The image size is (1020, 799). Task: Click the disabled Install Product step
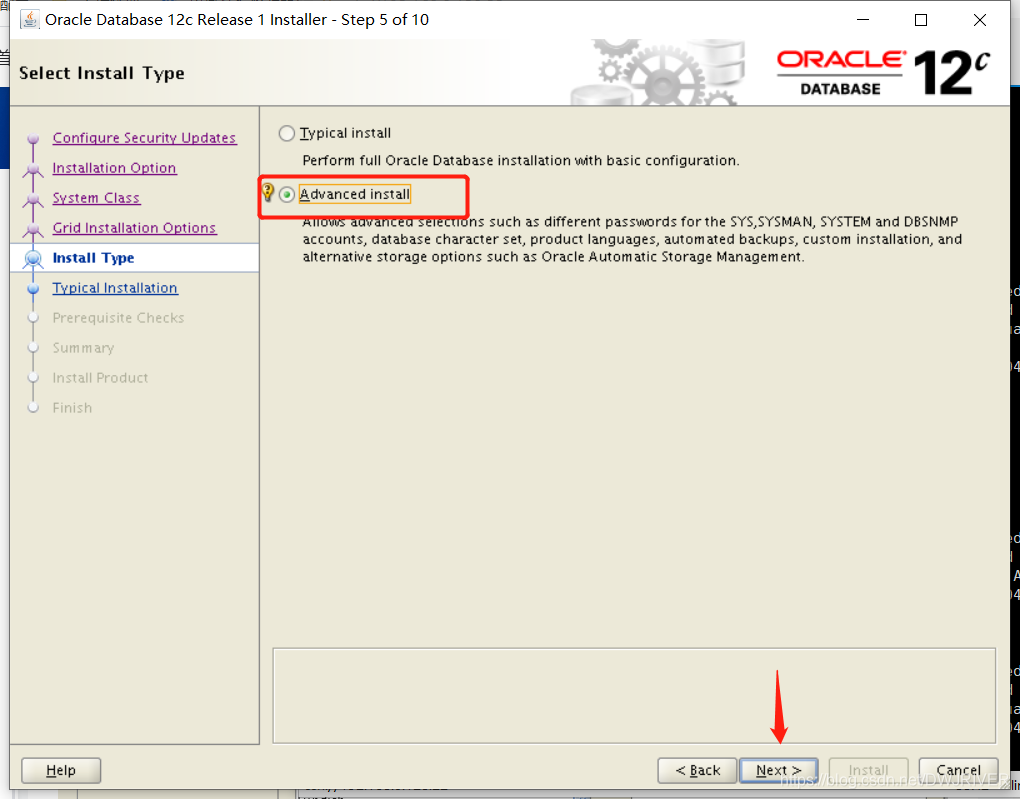(100, 377)
